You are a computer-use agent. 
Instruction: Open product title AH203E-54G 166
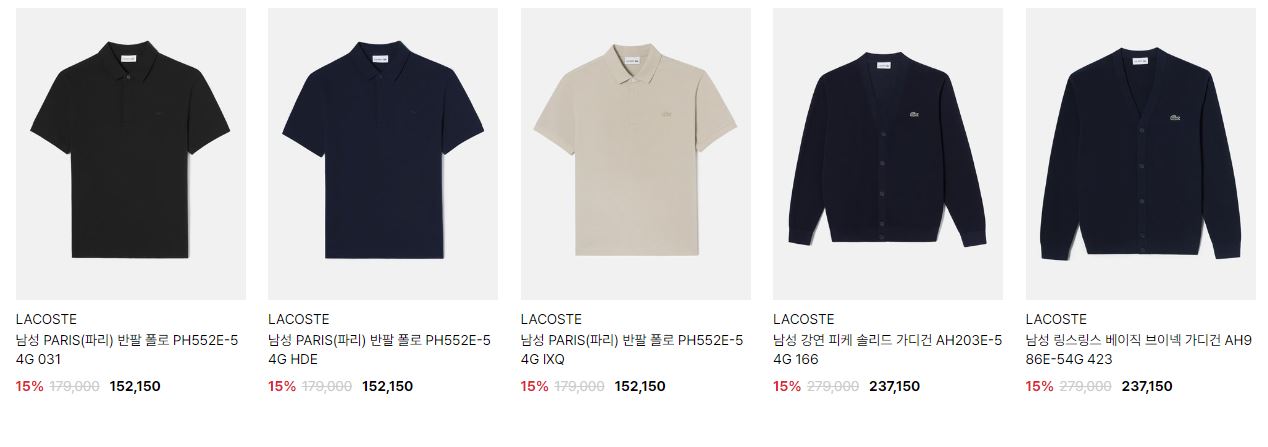(888, 351)
